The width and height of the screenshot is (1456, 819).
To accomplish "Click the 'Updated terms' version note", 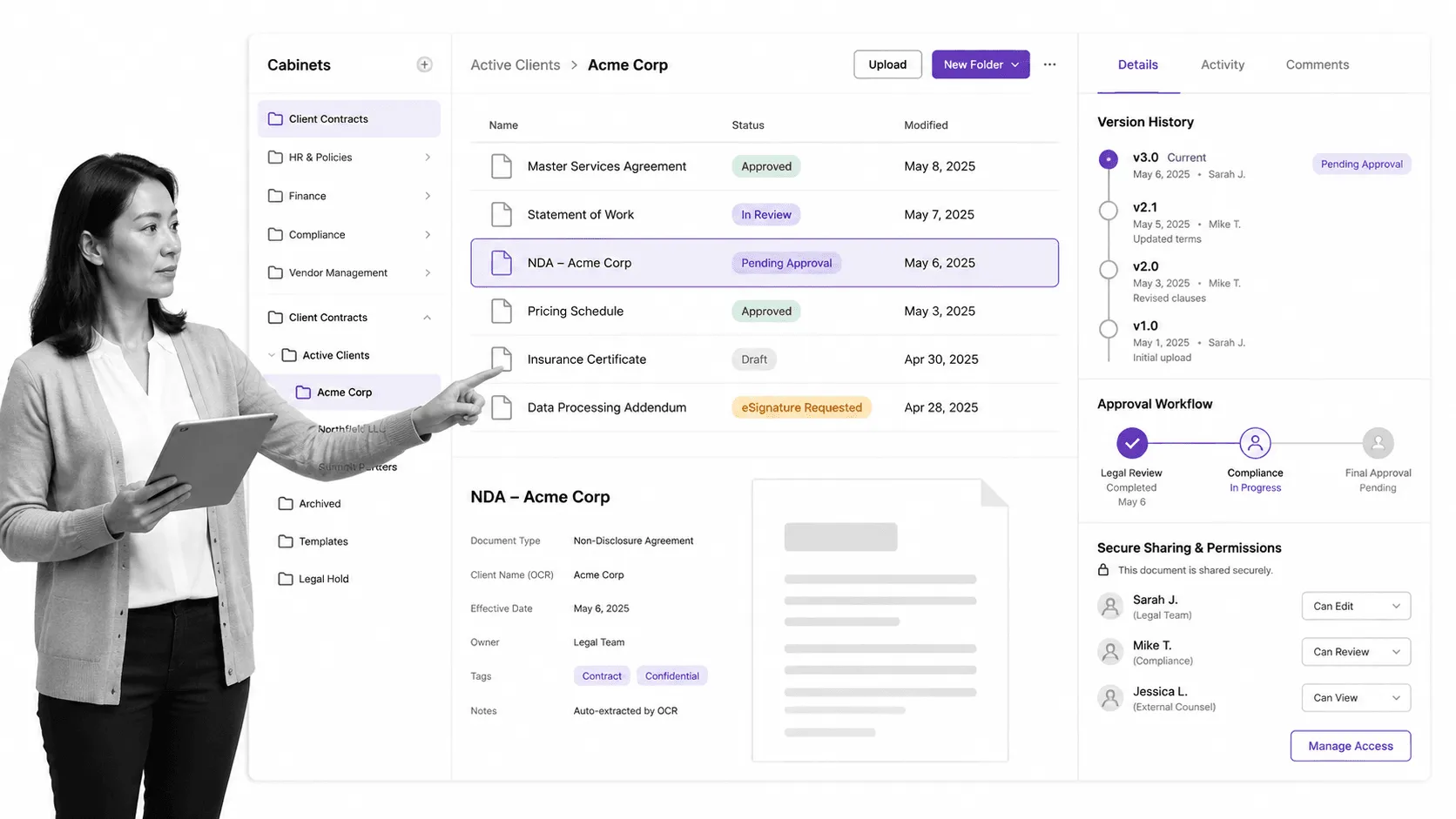I will (1167, 239).
